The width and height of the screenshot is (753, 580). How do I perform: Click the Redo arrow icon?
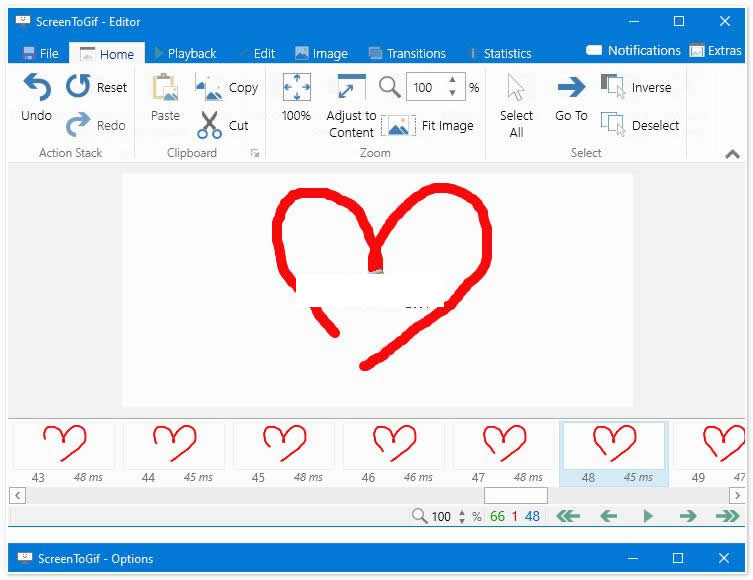click(78, 125)
